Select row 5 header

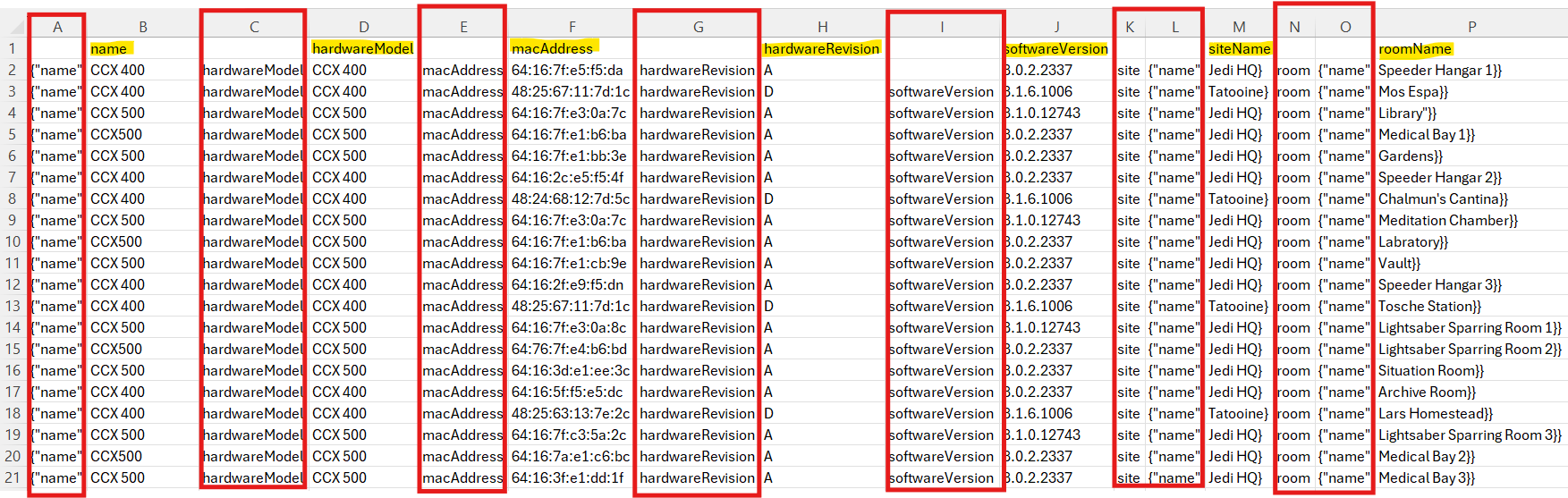click(13, 134)
